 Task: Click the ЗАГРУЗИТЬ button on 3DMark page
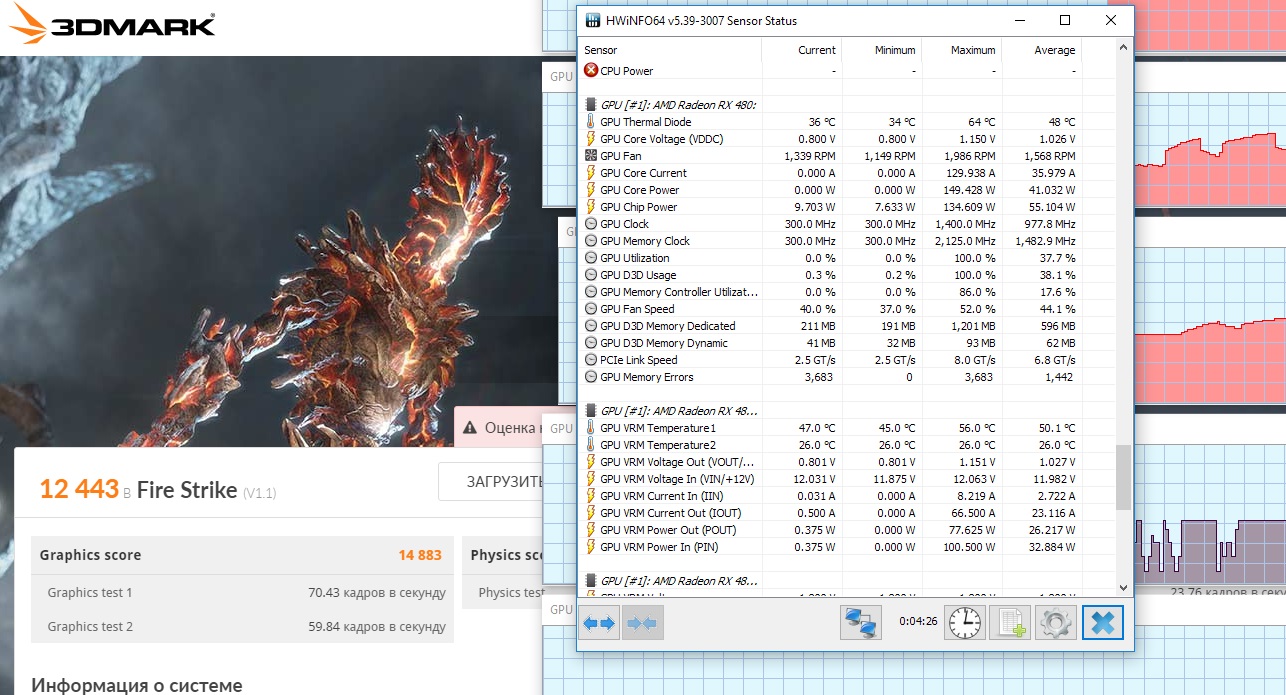491,482
